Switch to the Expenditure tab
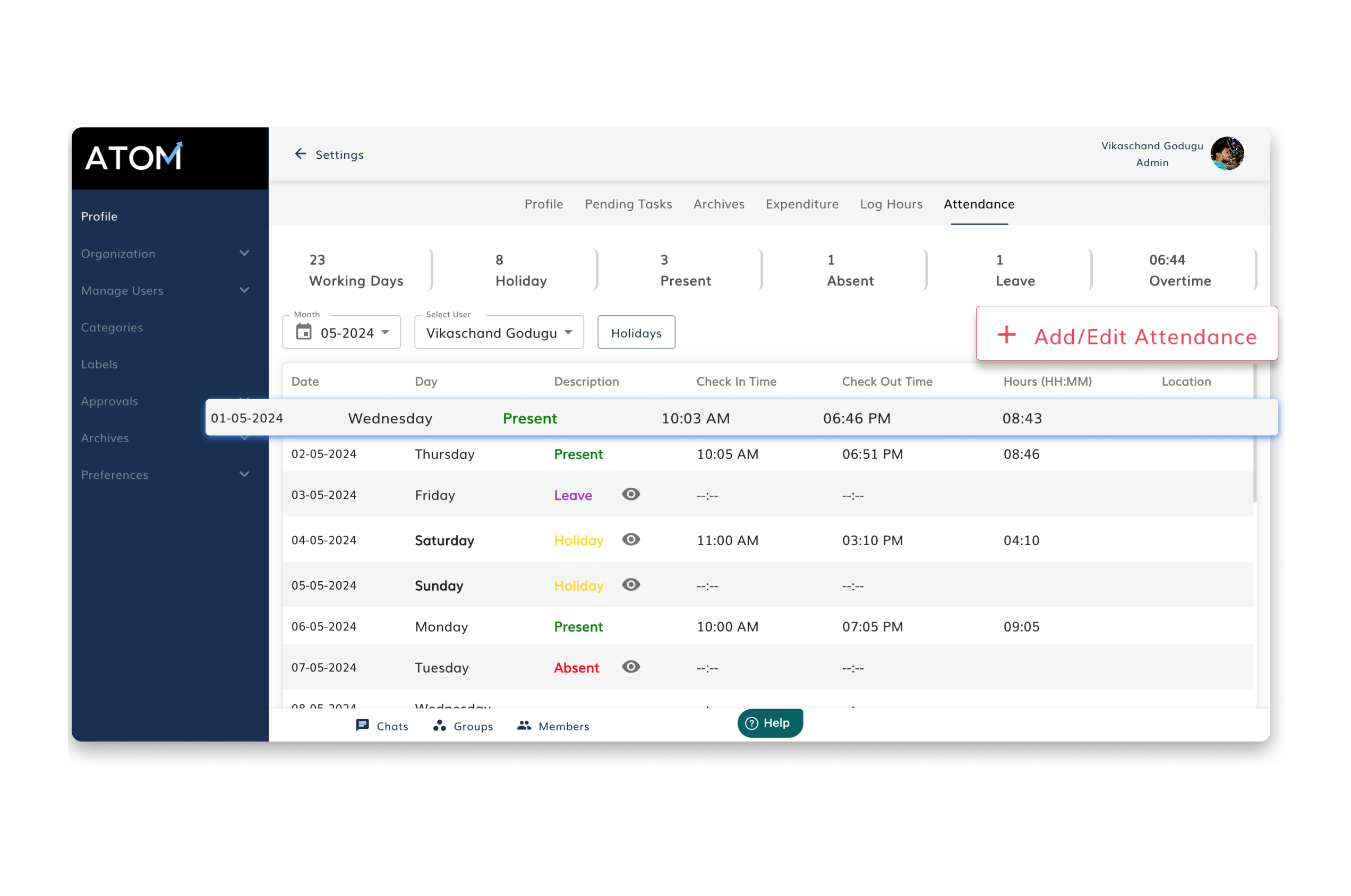Image resolution: width=1351 pixels, height=896 pixels. point(802,204)
